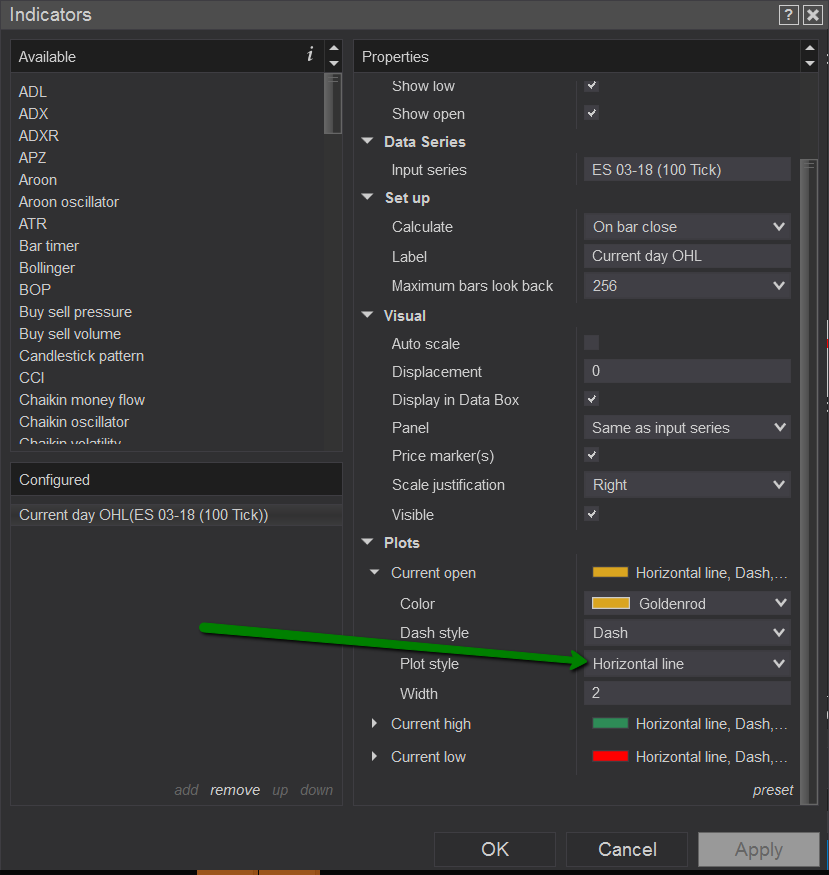Open the Dash style dropdown
The image size is (829, 875).
coord(687,633)
